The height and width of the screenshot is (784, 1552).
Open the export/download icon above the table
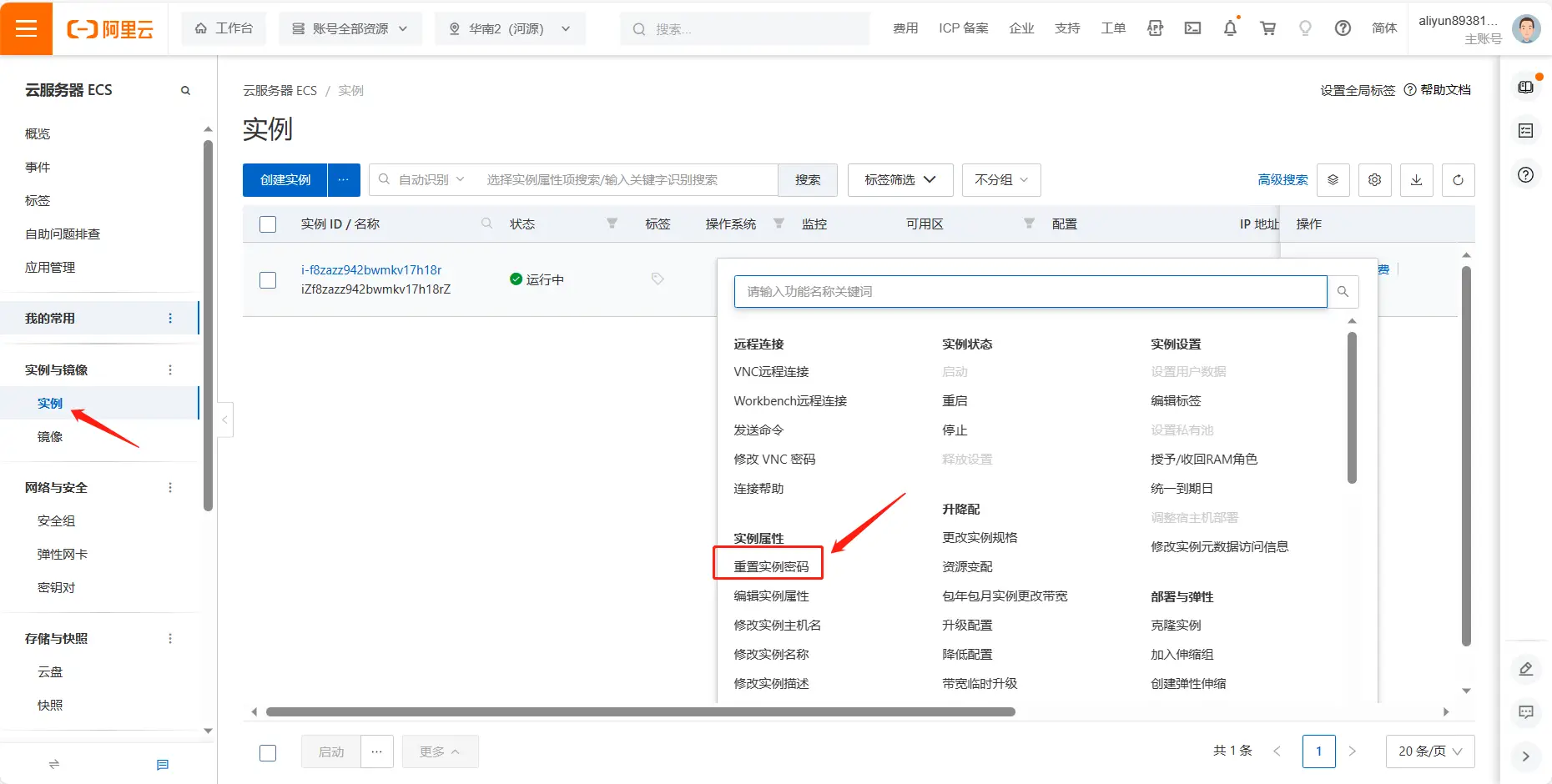pyautogui.click(x=1416, y=179)
